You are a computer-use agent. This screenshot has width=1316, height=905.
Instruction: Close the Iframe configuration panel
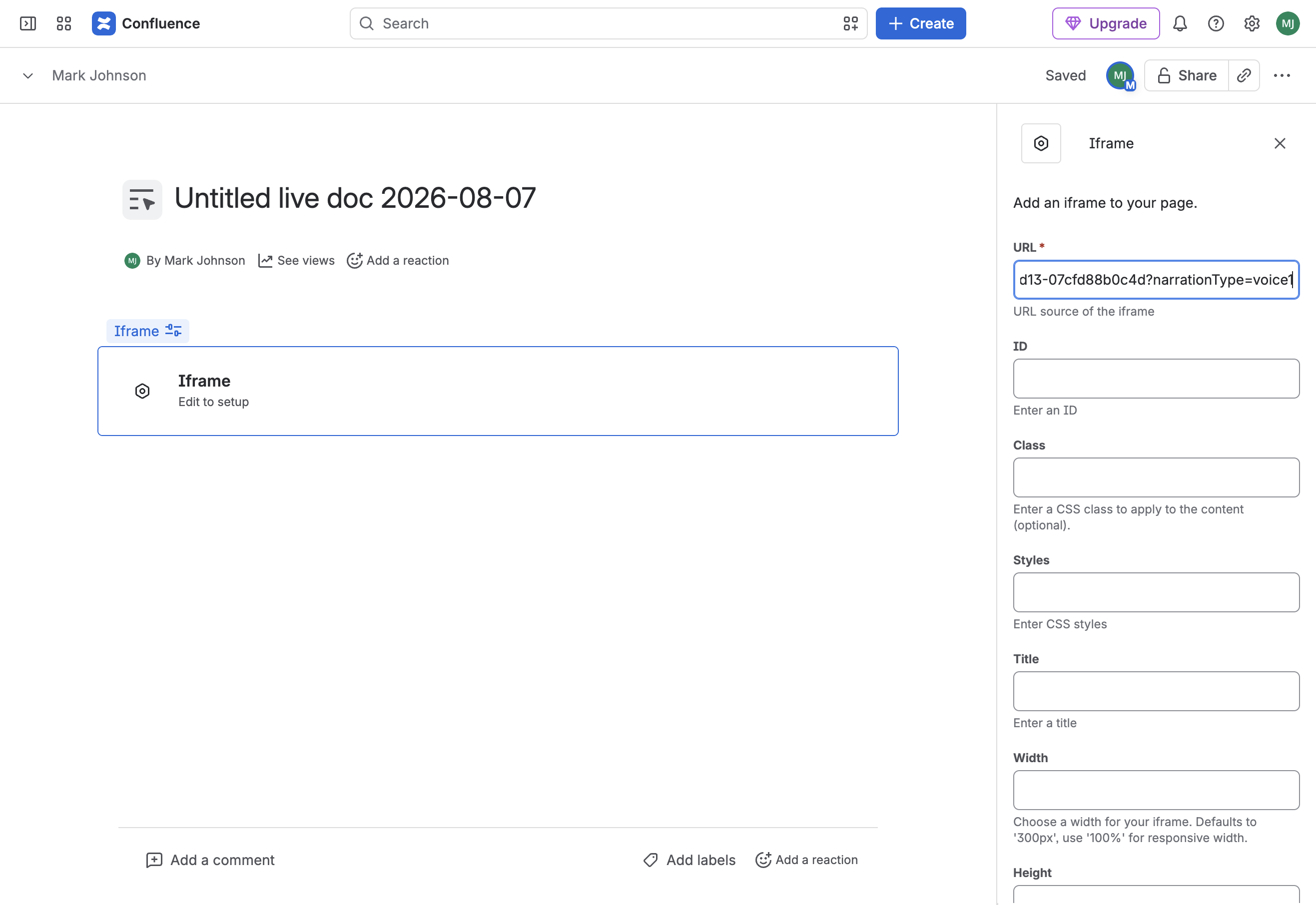(x=1280, y=143)
